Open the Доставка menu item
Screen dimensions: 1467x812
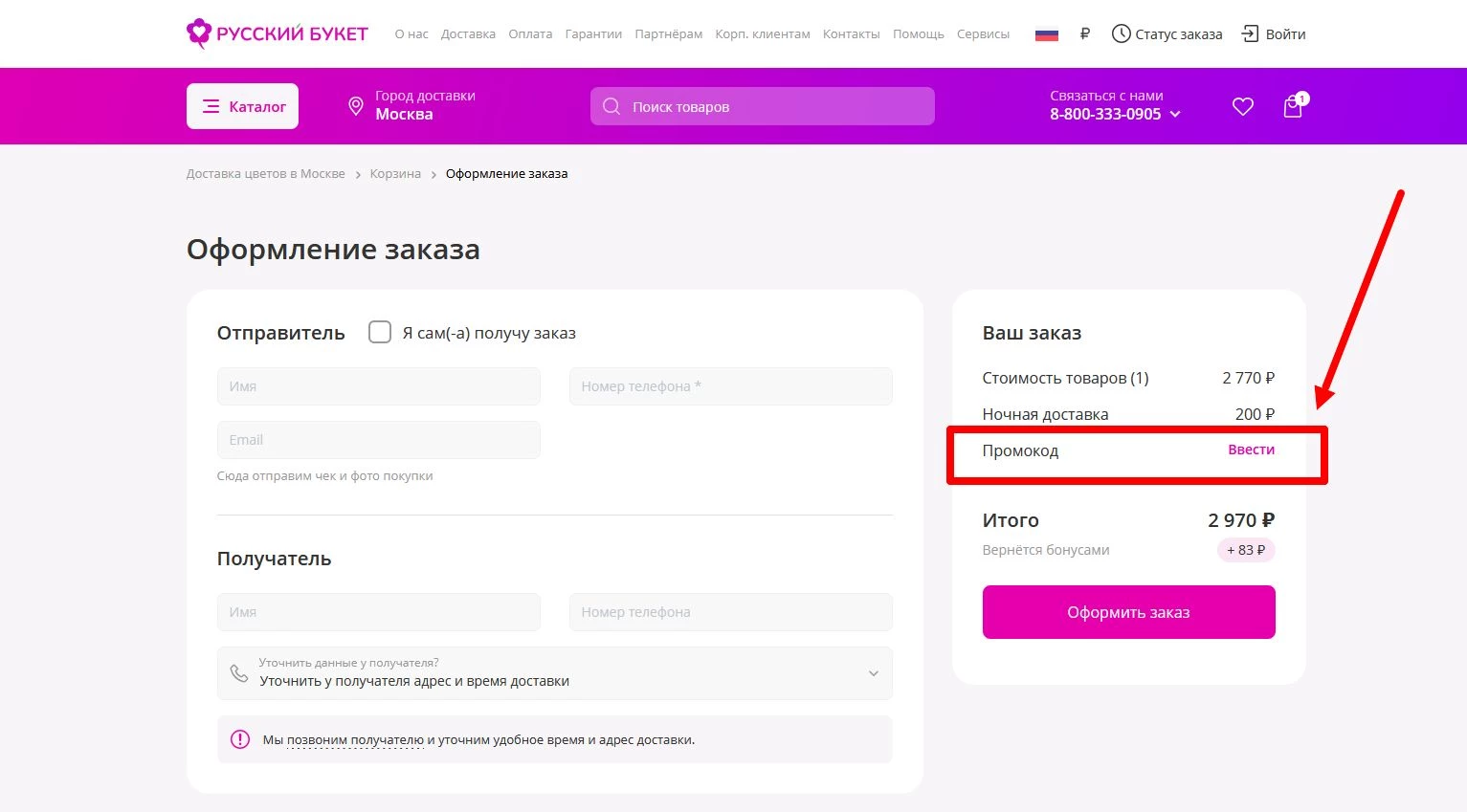tap(468, 34)
